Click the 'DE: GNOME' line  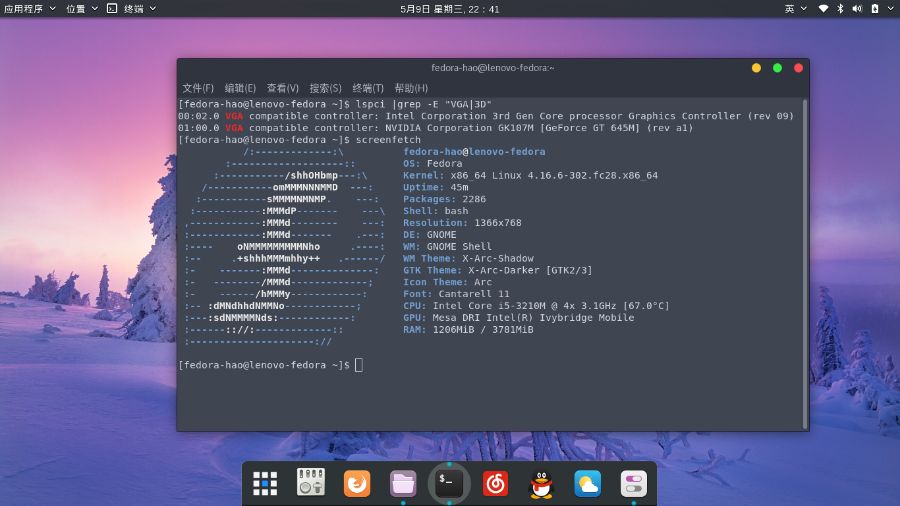[x=429, y=235]
